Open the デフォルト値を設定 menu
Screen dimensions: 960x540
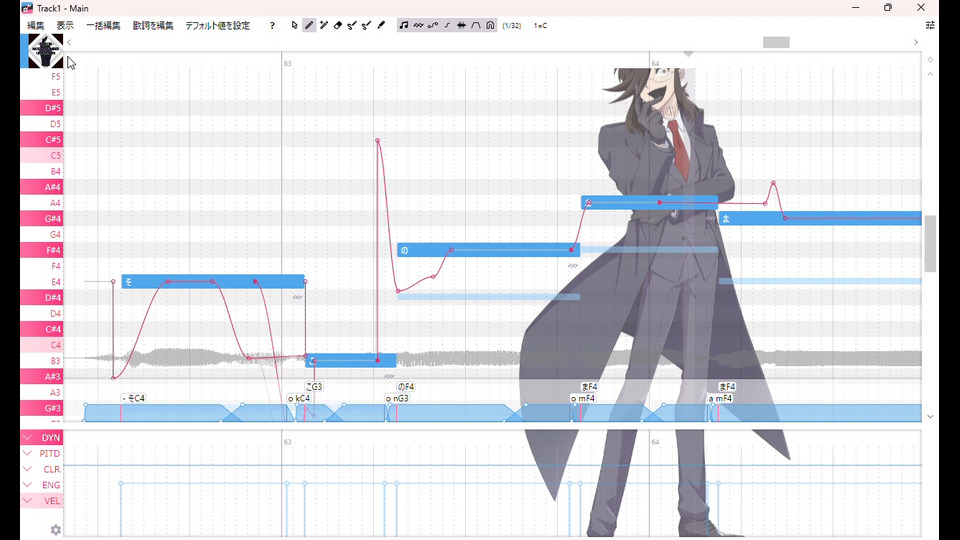217,26
